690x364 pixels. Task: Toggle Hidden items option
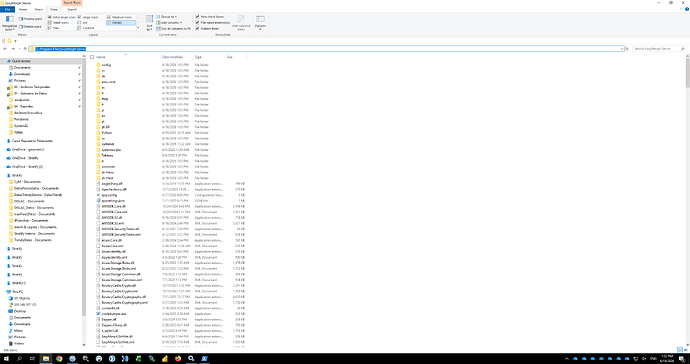coord(207,28)
